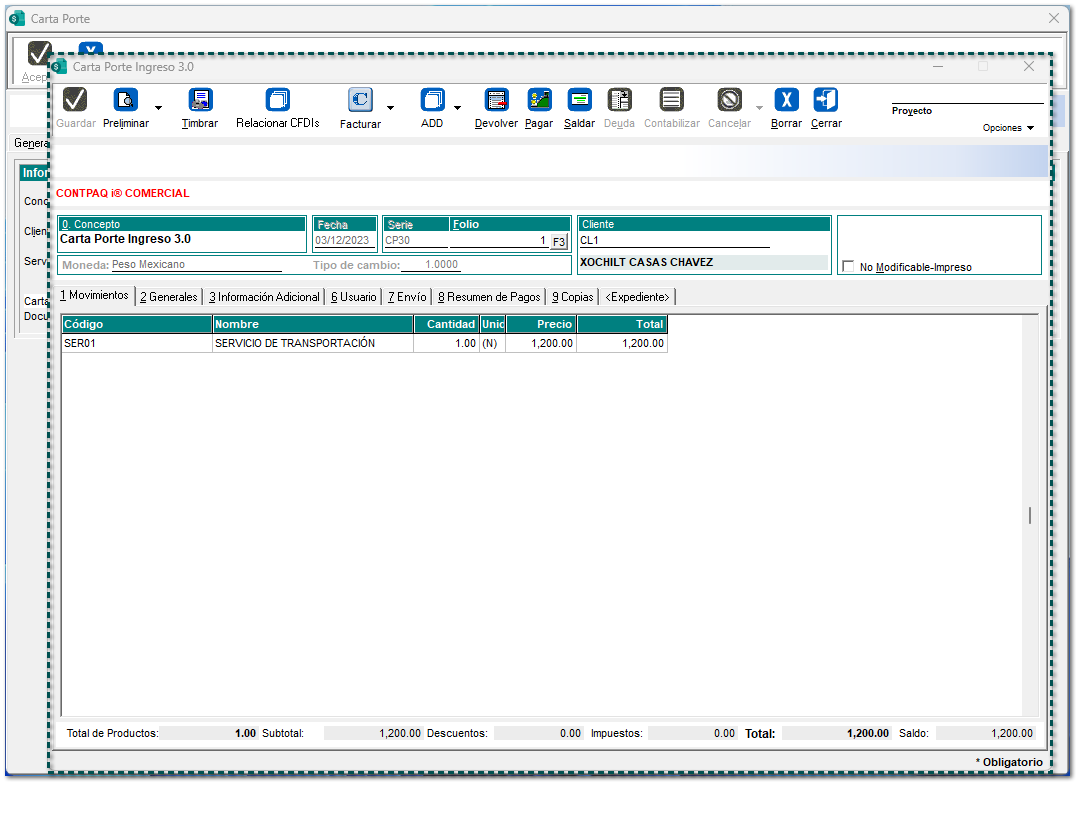Switch to the 2 Generales tab
The width and height of the screenshot is (1079, 813).
[169, 297]
